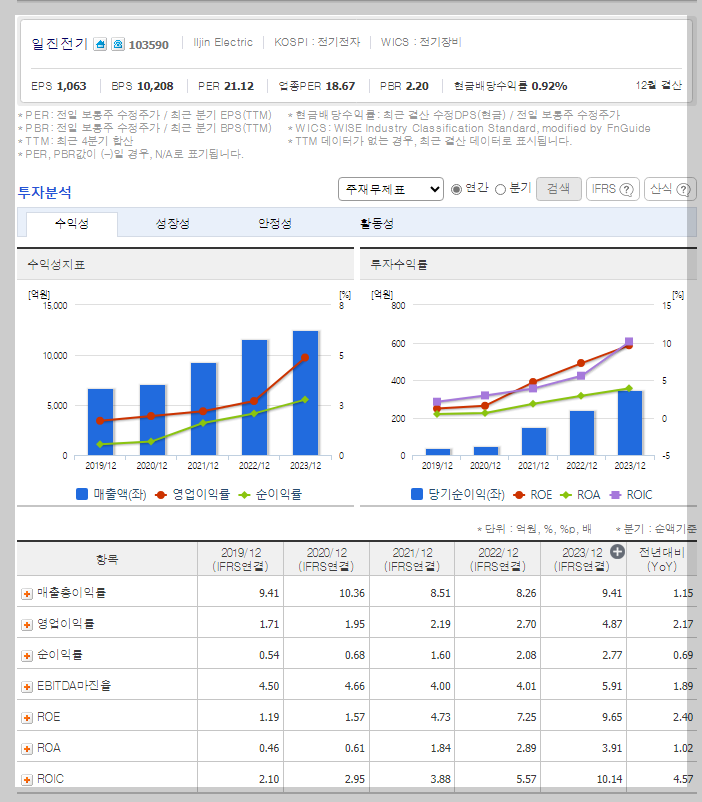This screenshot has width=702, height=802.
Task: Click the 수익성지표 panel title
Action: (56, 264)
